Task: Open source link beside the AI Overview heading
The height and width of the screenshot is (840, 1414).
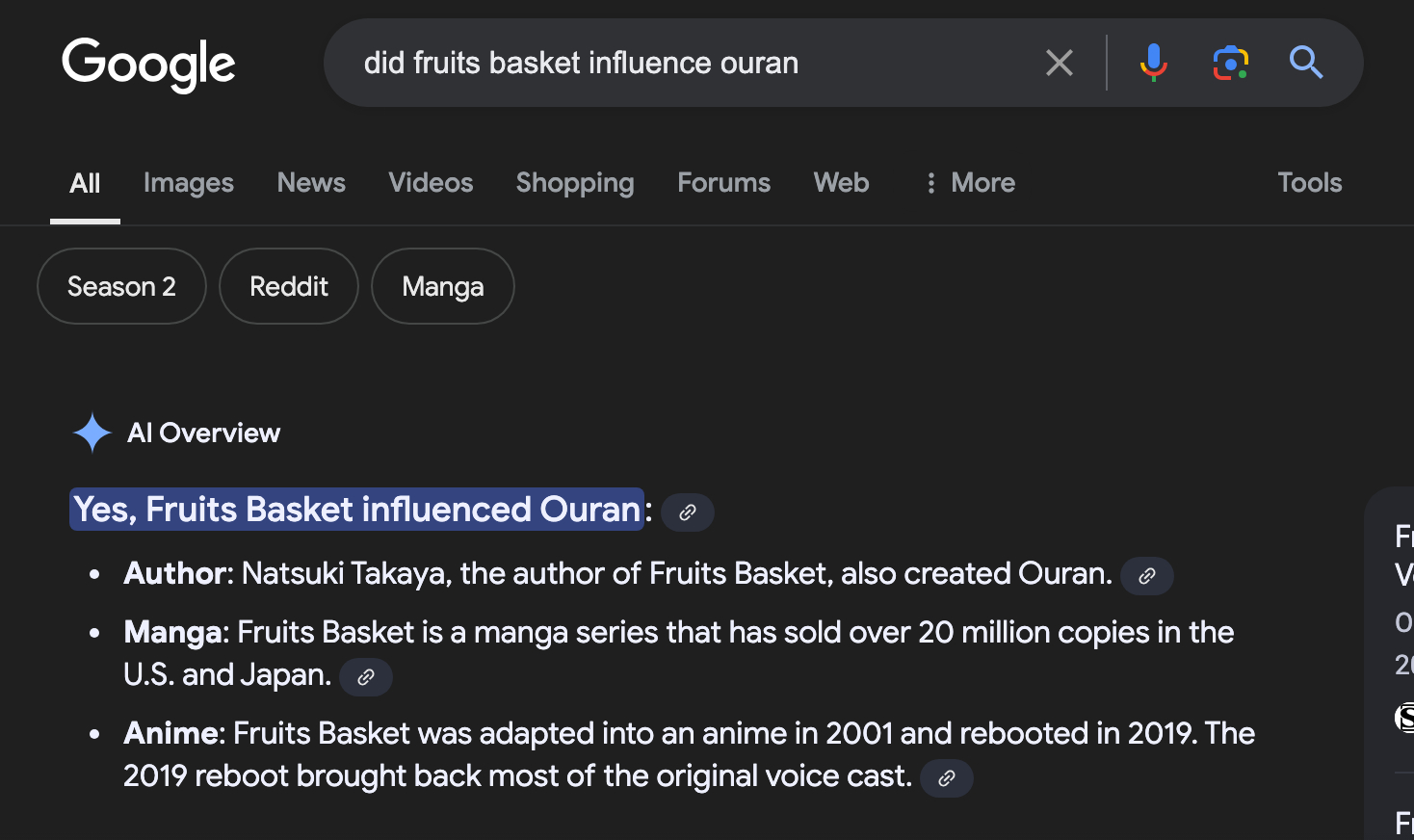Action: [688, 512]
